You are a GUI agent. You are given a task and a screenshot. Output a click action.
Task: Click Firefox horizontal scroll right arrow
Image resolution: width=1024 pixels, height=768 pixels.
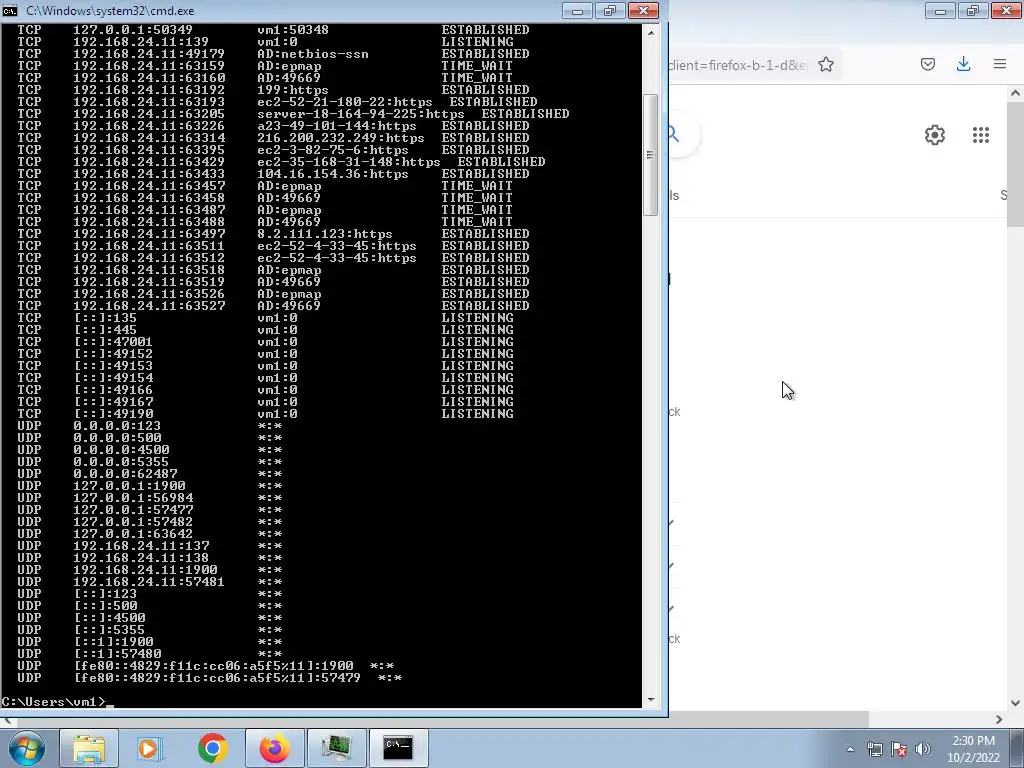point(999,719)
